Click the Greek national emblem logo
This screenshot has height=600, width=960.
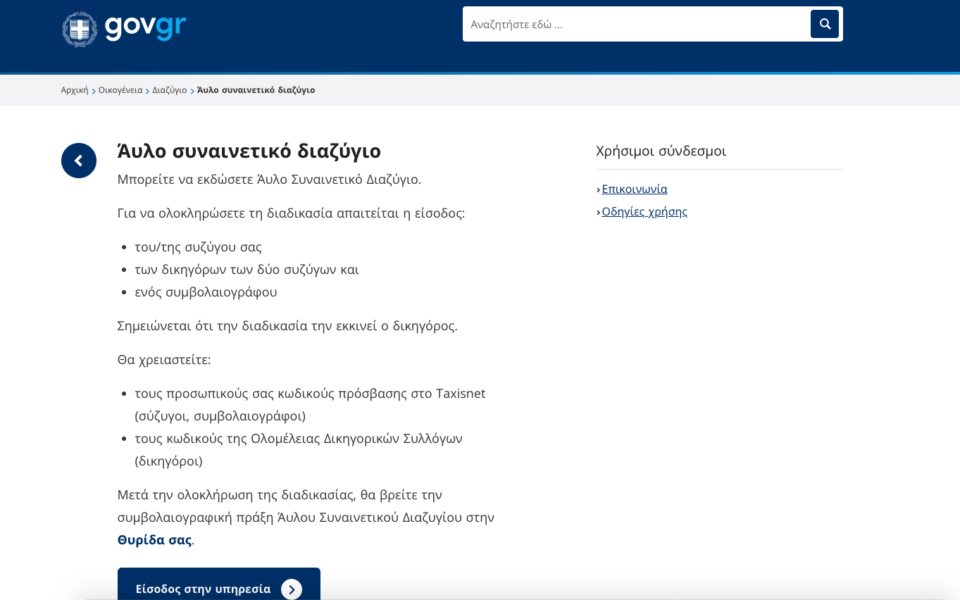pyautogui.click(x=79, y=28)
